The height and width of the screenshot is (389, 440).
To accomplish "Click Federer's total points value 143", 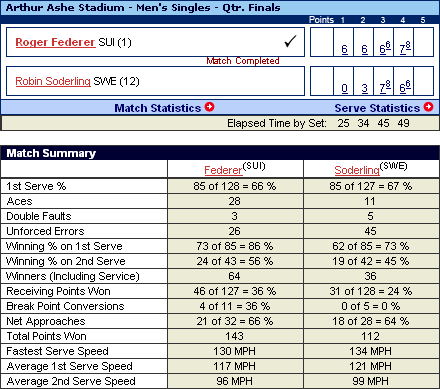I will 234,336.
